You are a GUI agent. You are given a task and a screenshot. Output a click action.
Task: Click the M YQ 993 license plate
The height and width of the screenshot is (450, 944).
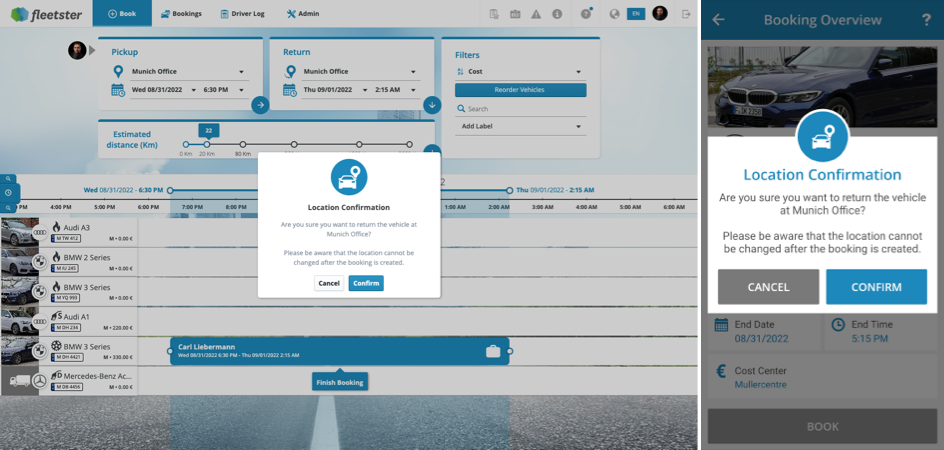pyautogui.click(x=65, y=298)
